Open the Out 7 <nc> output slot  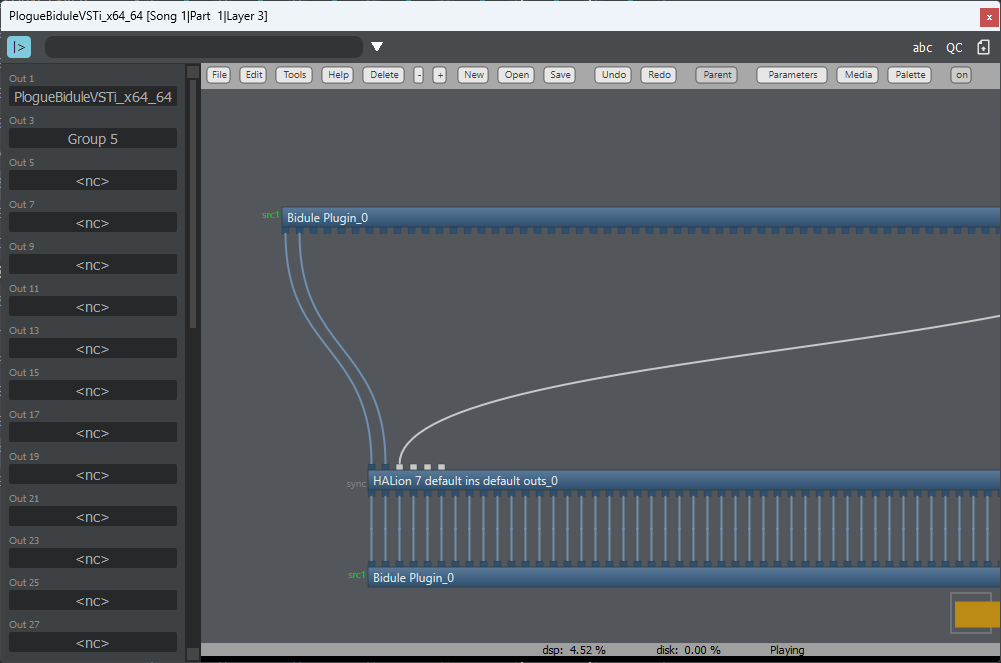pyautogui.click(x=93, y=223)
